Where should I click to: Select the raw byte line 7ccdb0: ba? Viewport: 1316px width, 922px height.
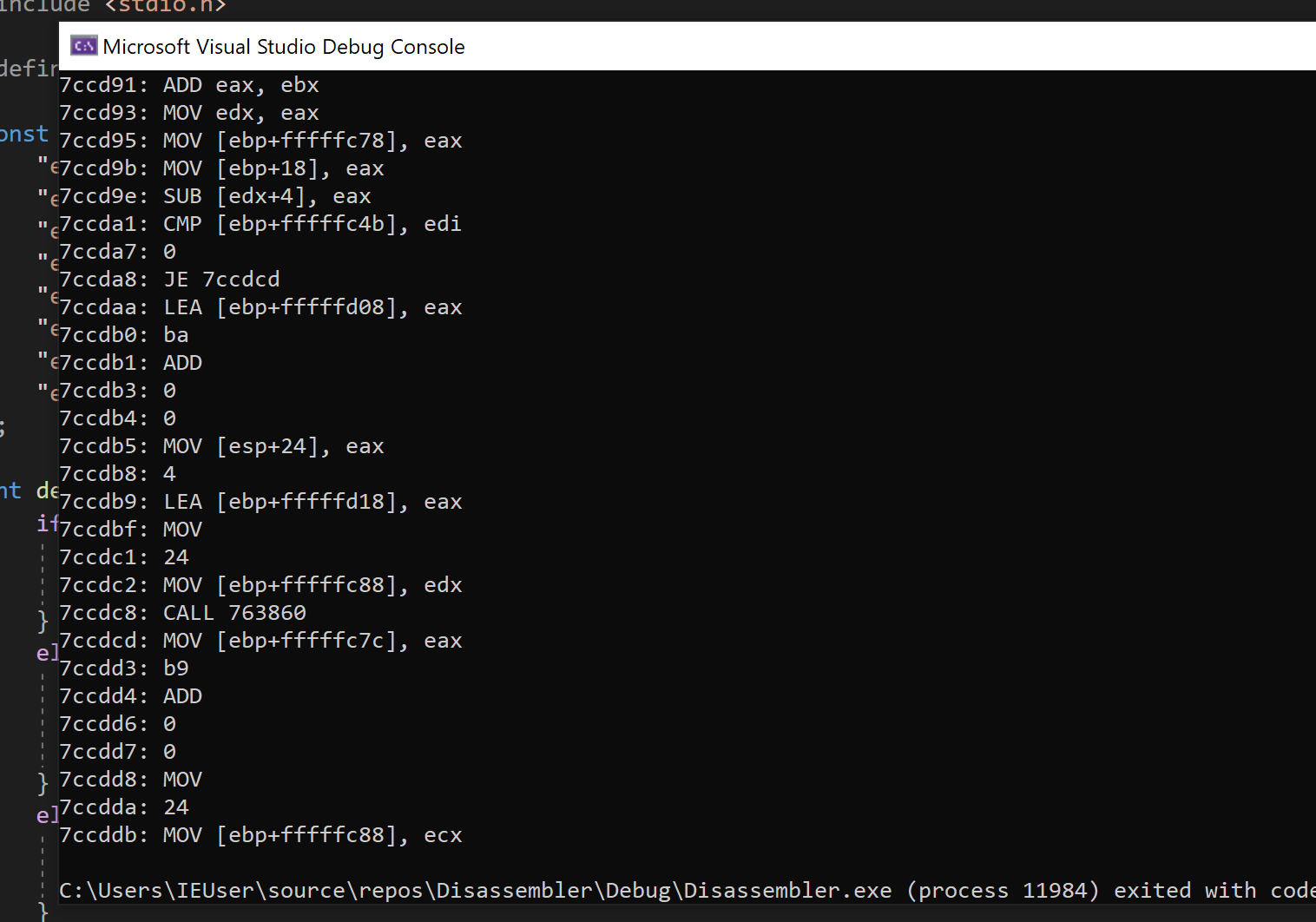(x=124, y=335)
